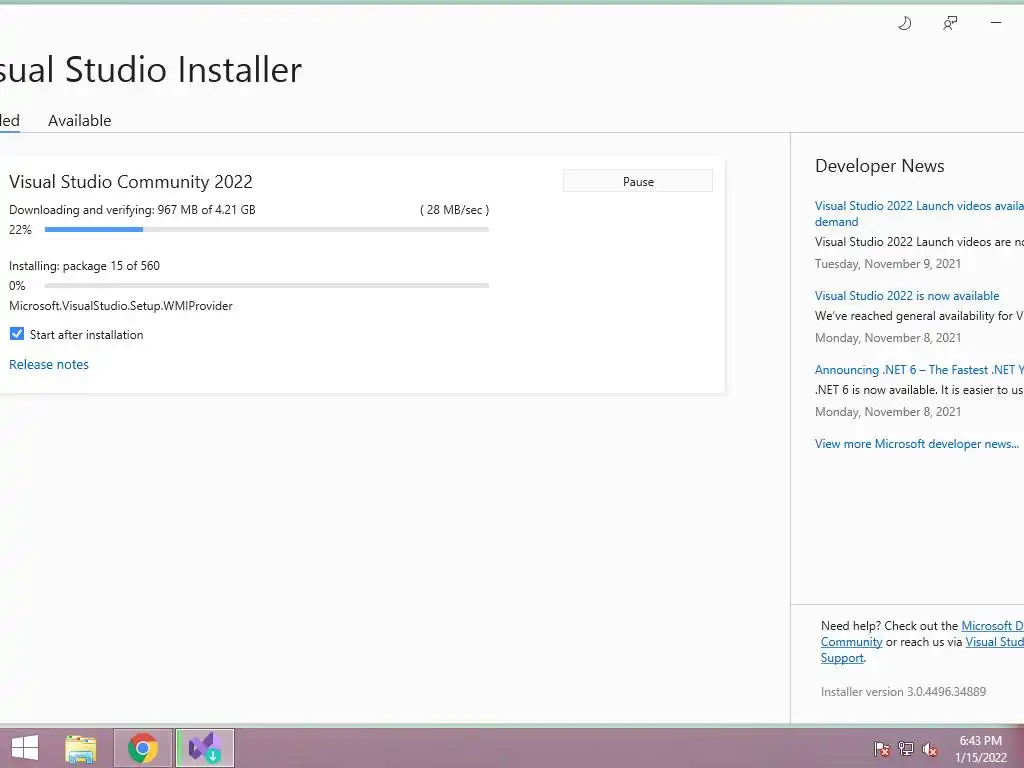1024x768 pixels.
Task: Click 'Microsoft.VisualStudio.Setup.WMIProvider' package name
Action: [121, 306]
